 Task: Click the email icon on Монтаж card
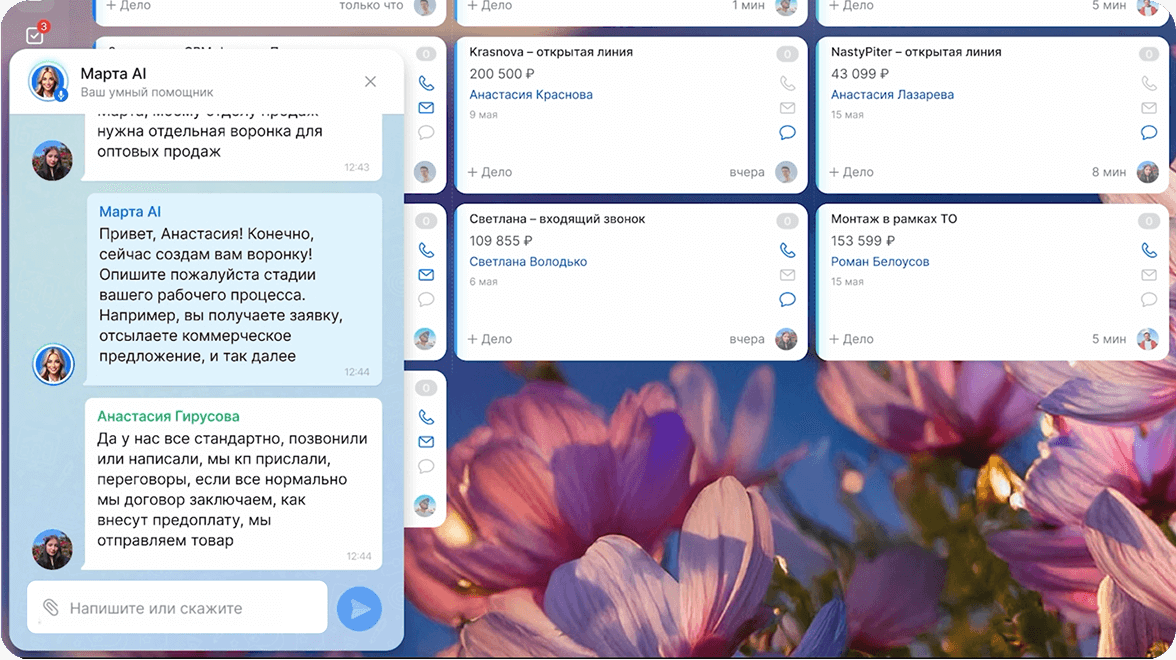pyautogui.click(x=1149, y=274)
